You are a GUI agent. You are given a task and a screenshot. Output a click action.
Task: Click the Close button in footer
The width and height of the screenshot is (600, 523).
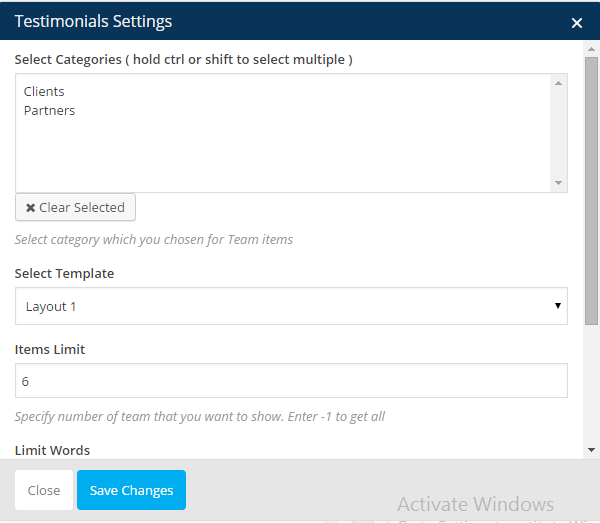pyautogui.click(x=44, y=490)
